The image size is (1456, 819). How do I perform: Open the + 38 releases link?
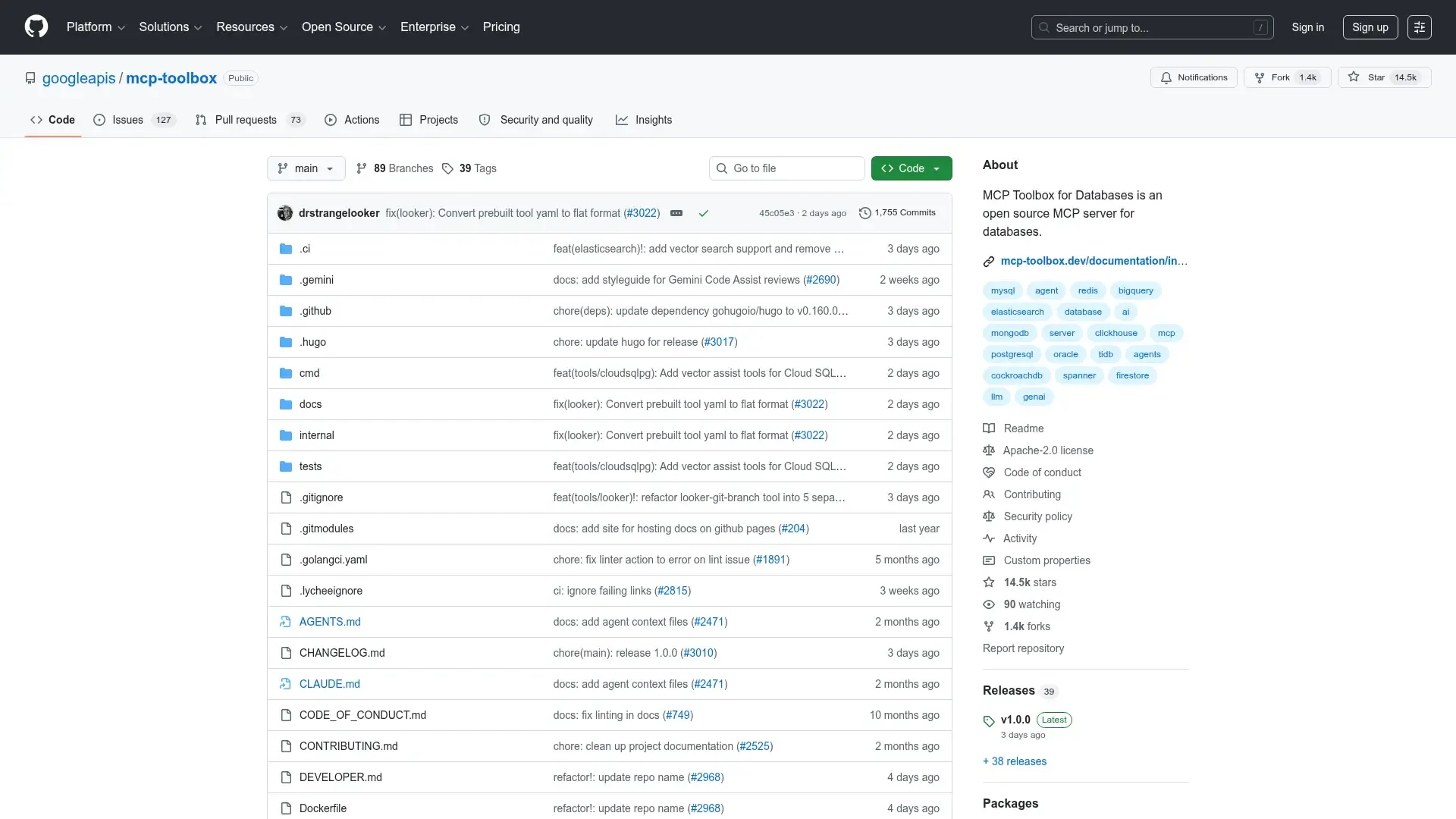(x=1014, y=761)
